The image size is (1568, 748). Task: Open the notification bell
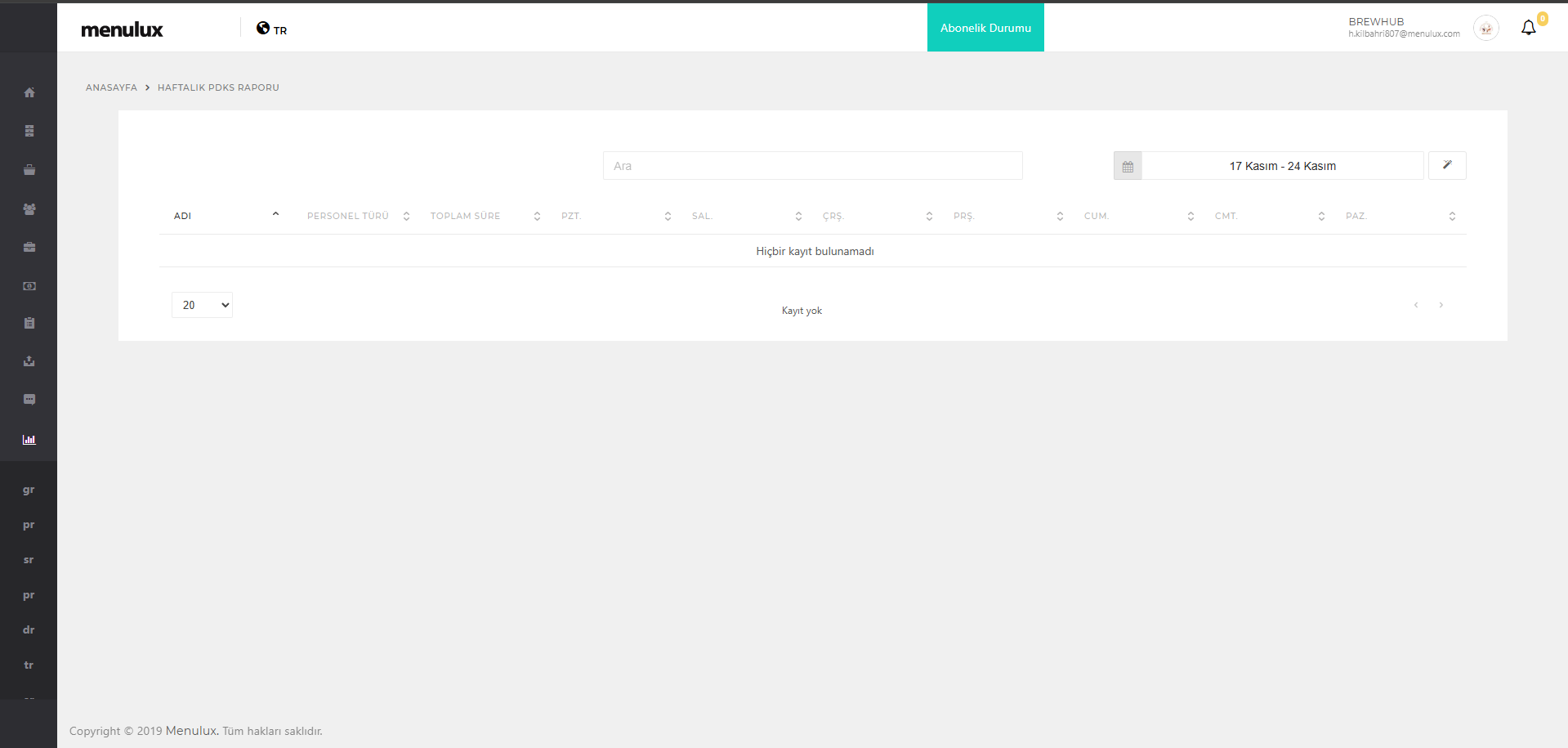tap(1528, 28)
